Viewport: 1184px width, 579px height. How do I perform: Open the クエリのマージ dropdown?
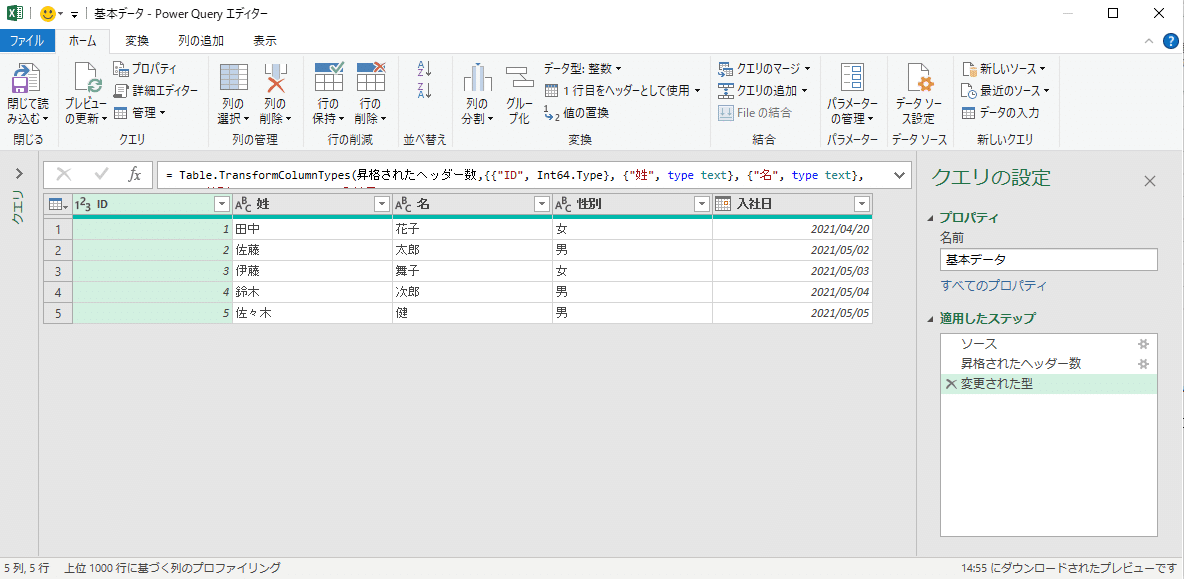pyautogui.click(x=763, y=69)
